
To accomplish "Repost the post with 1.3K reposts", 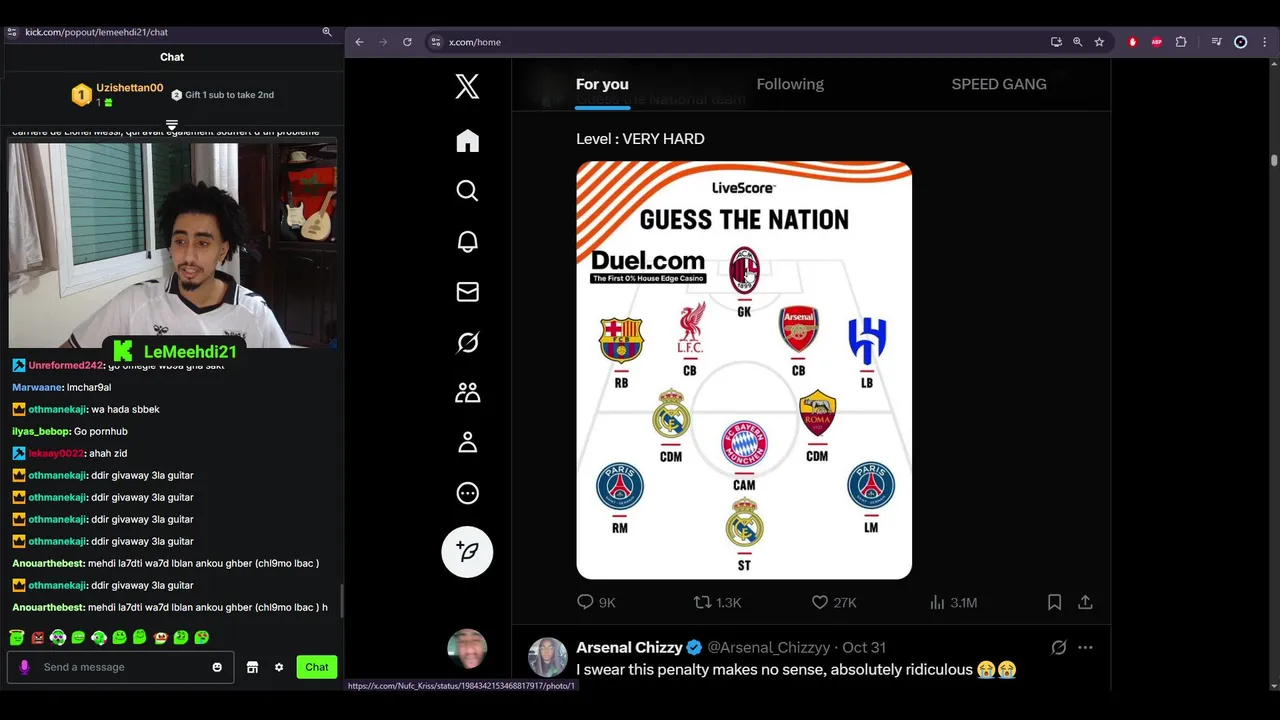I will [x=717, y=602].
